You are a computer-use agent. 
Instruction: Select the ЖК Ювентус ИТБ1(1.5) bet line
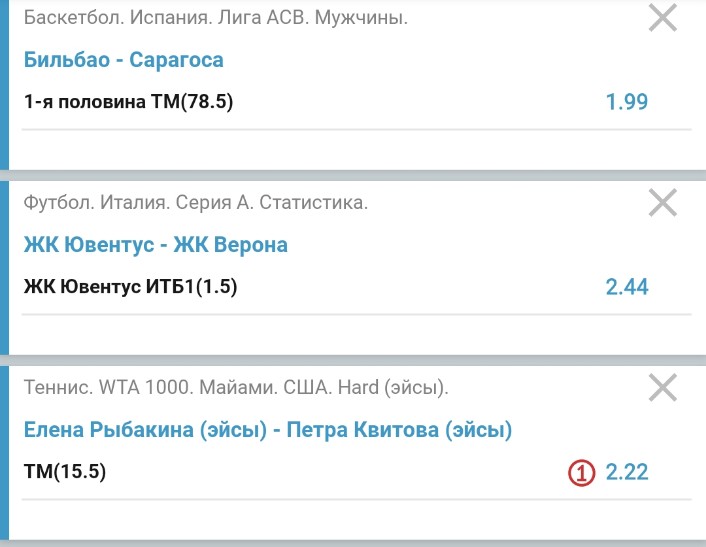tap(130, 288)
